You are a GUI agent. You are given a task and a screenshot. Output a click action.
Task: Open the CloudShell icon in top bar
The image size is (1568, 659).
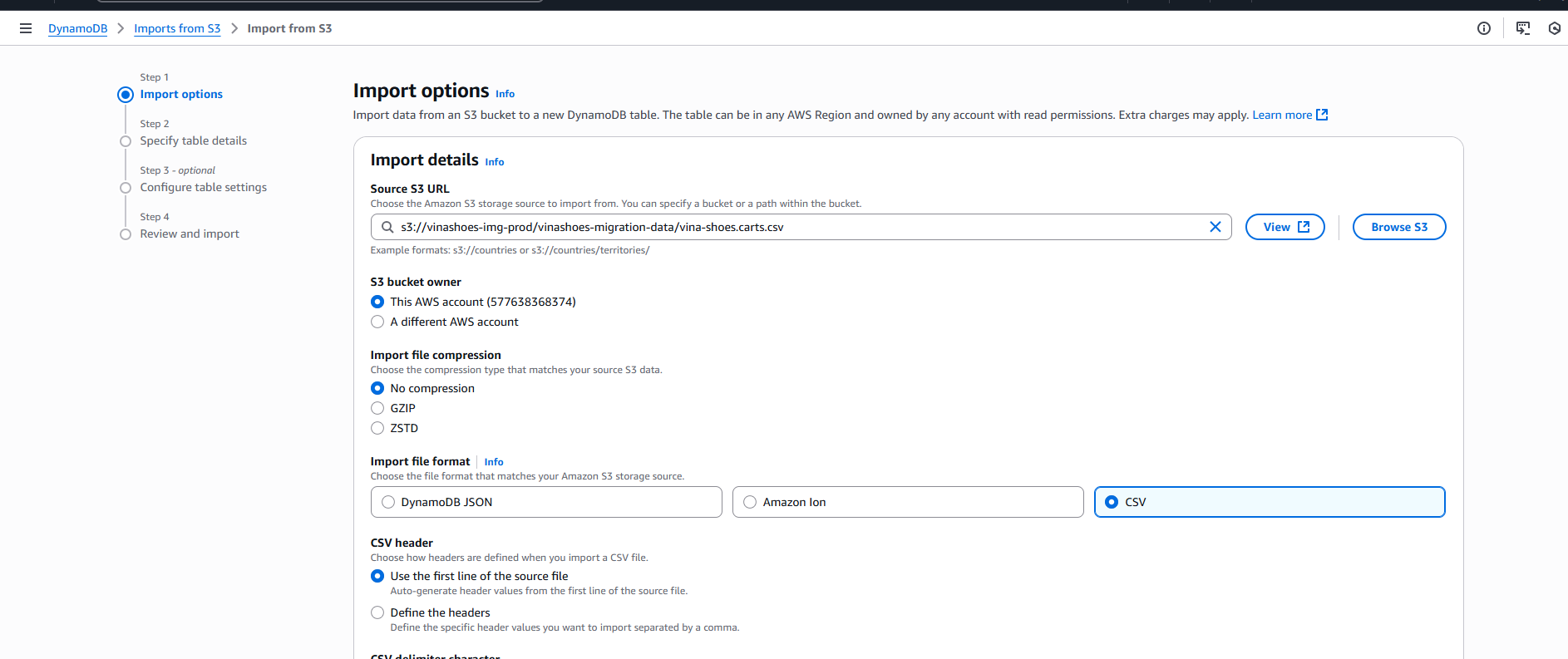coord(1522,28)
